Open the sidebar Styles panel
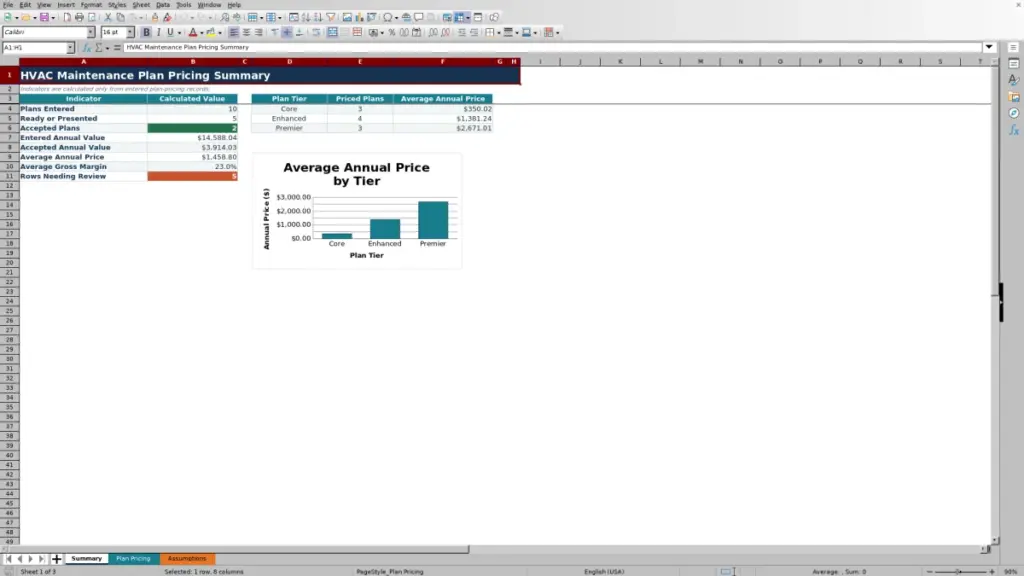This screenshot has width=1024, height=576. (x=1014, y=80)
